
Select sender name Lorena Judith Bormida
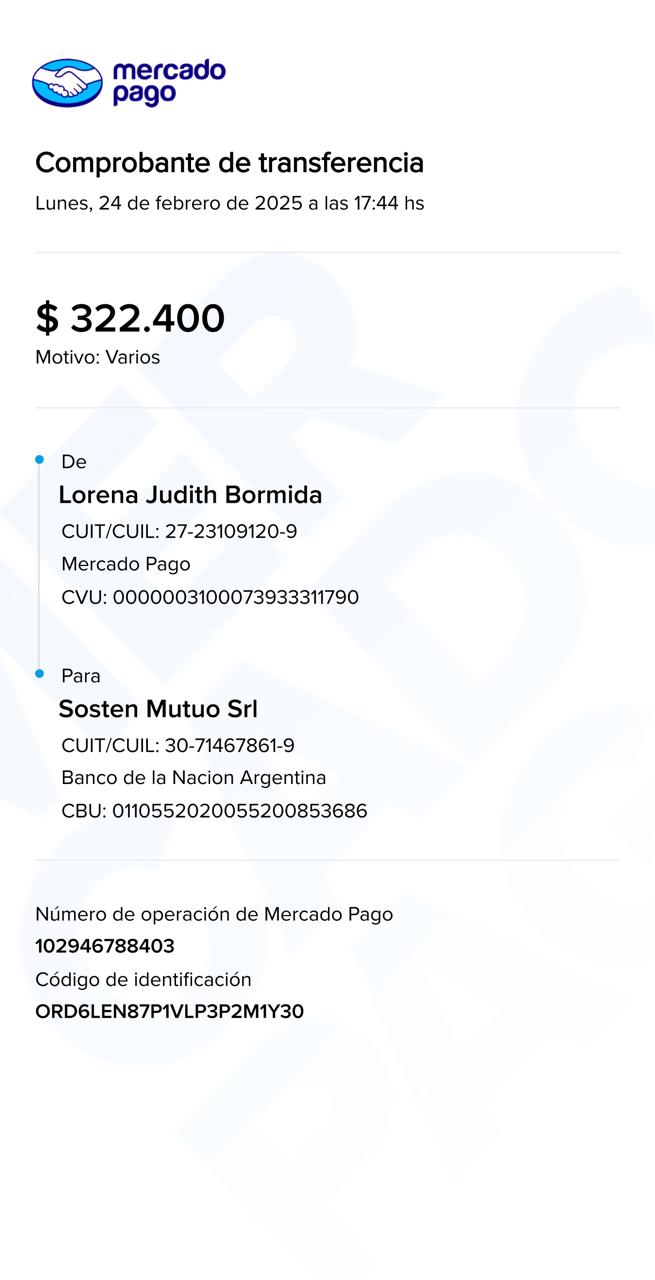(x=190, y=495)
